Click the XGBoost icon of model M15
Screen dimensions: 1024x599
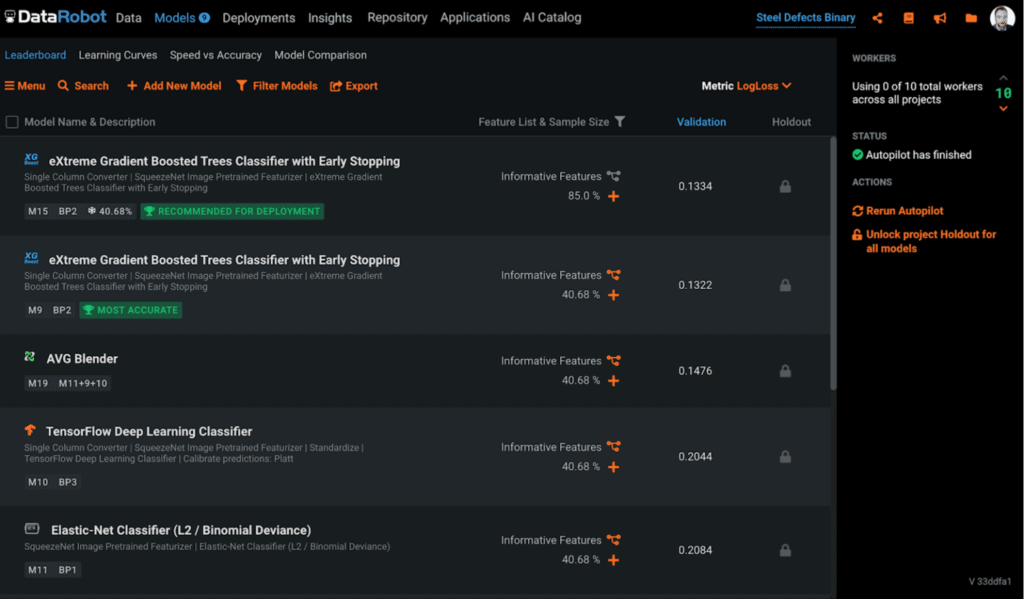pos(31,159)
